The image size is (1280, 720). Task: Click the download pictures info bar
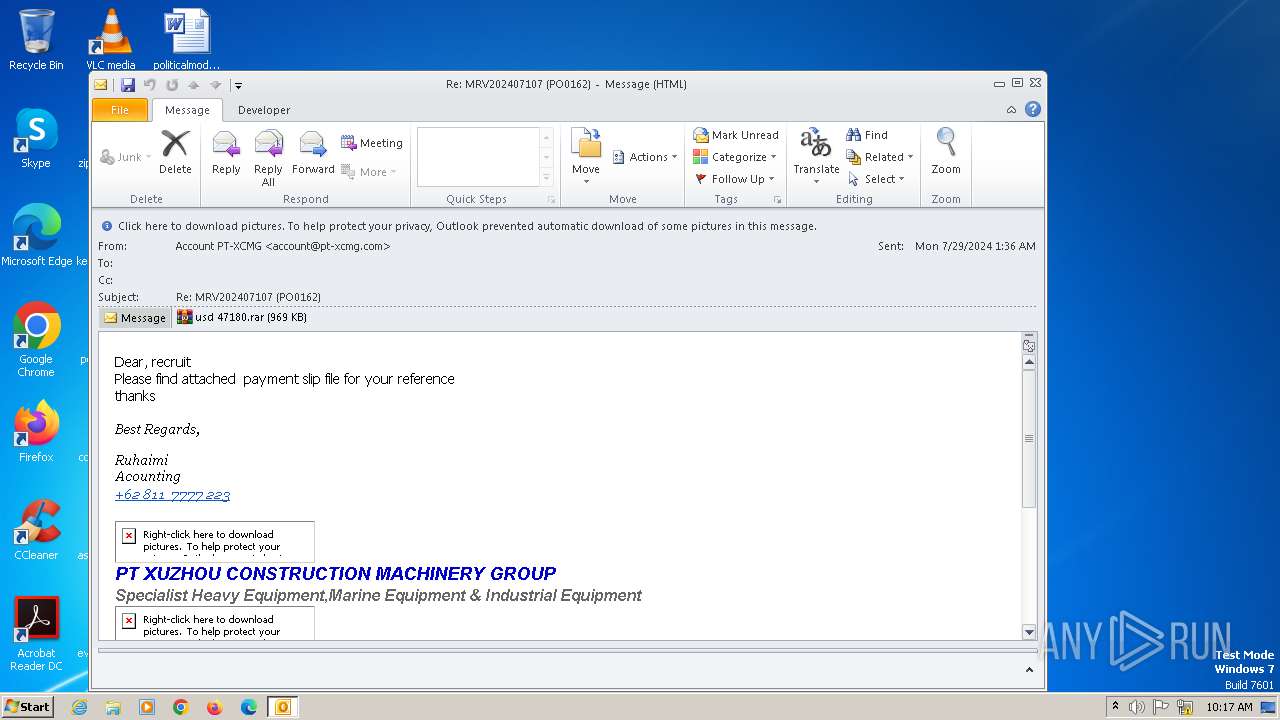coord(567,226)
